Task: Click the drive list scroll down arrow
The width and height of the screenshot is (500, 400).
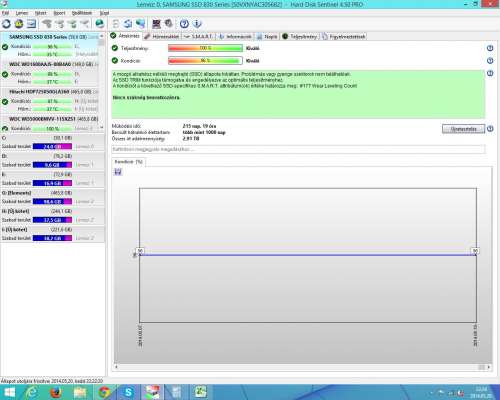Action: click(102, 128)
